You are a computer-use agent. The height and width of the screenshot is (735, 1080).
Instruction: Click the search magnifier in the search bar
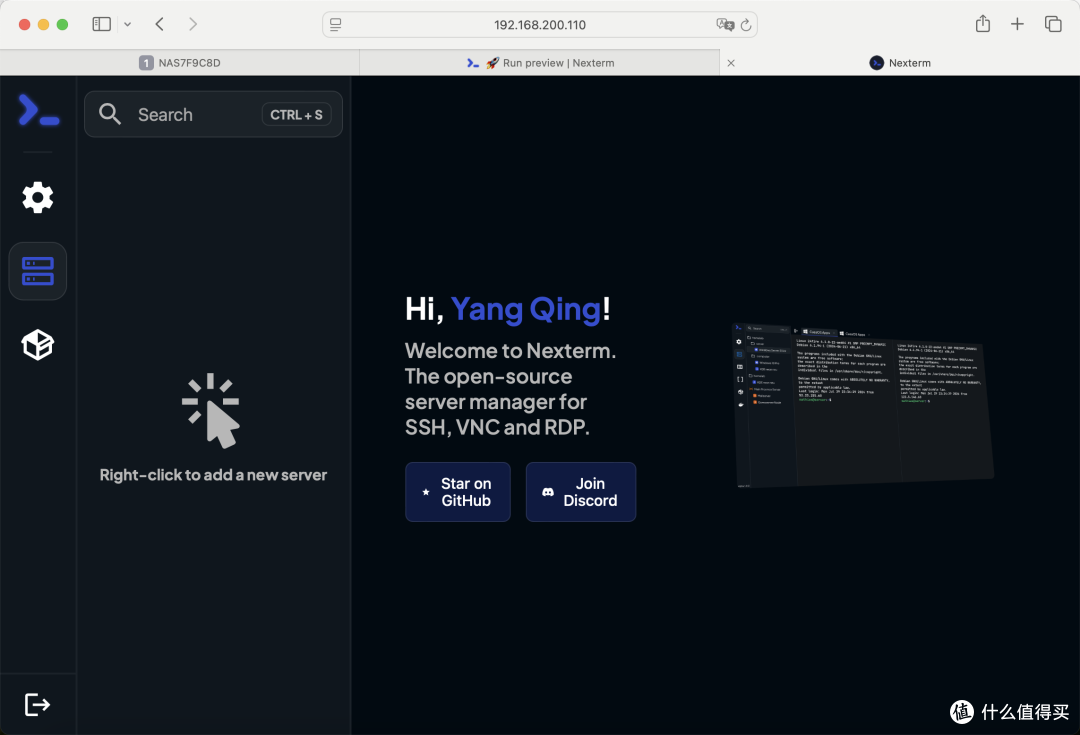(x=110, y=114)
